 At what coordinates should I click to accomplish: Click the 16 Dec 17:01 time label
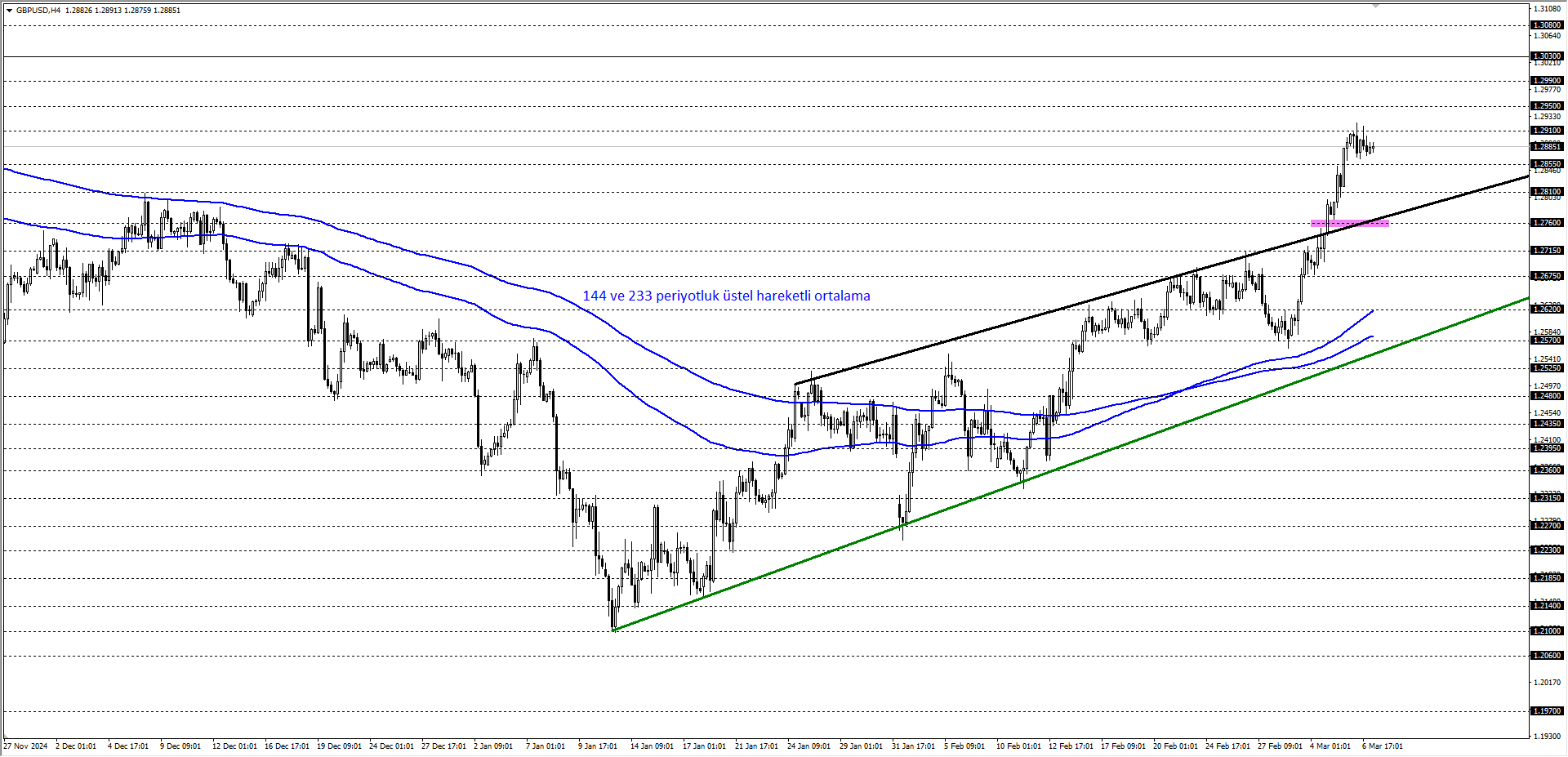(x=287, y=746)
